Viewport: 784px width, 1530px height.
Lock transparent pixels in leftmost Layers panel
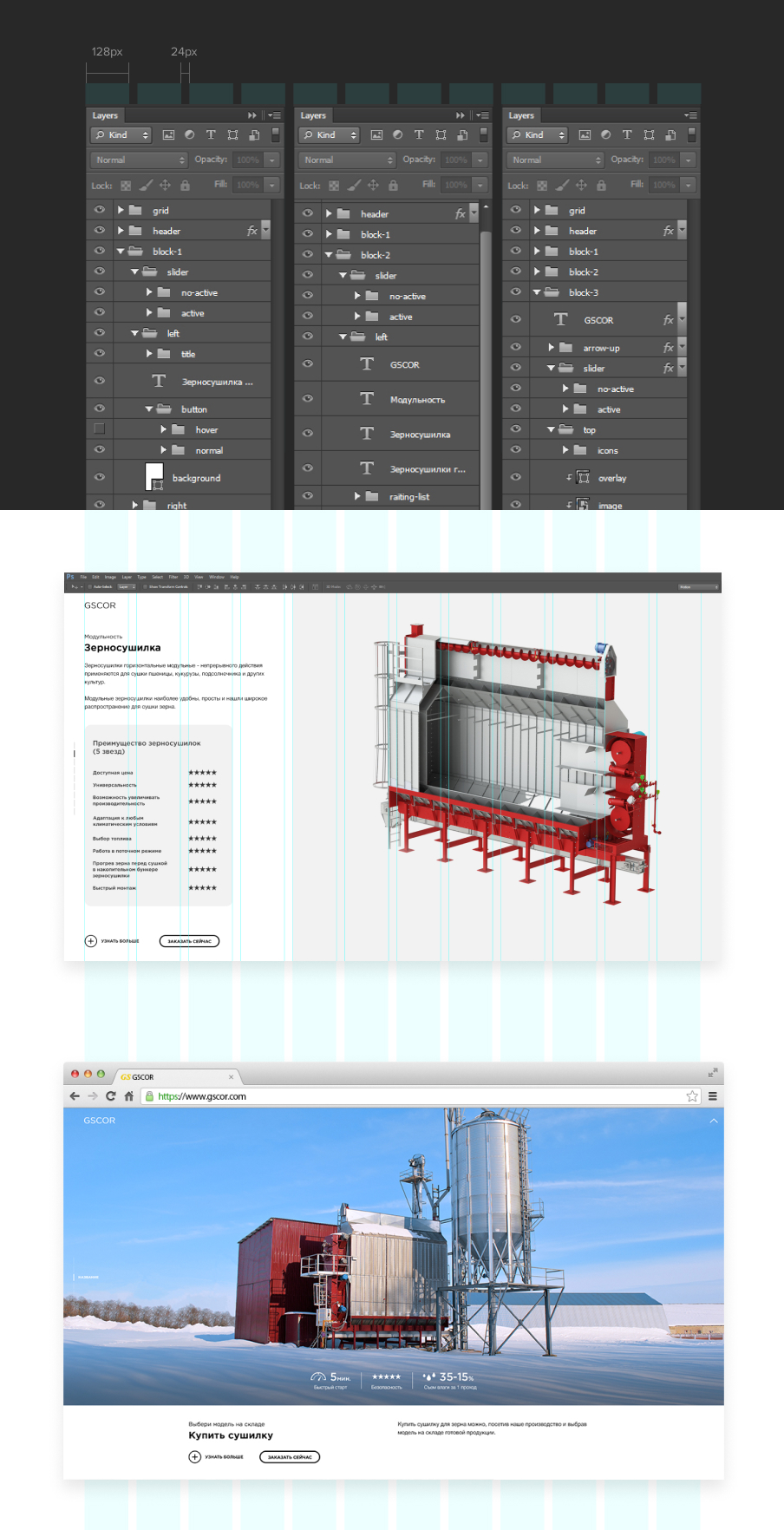click(126, 186)
